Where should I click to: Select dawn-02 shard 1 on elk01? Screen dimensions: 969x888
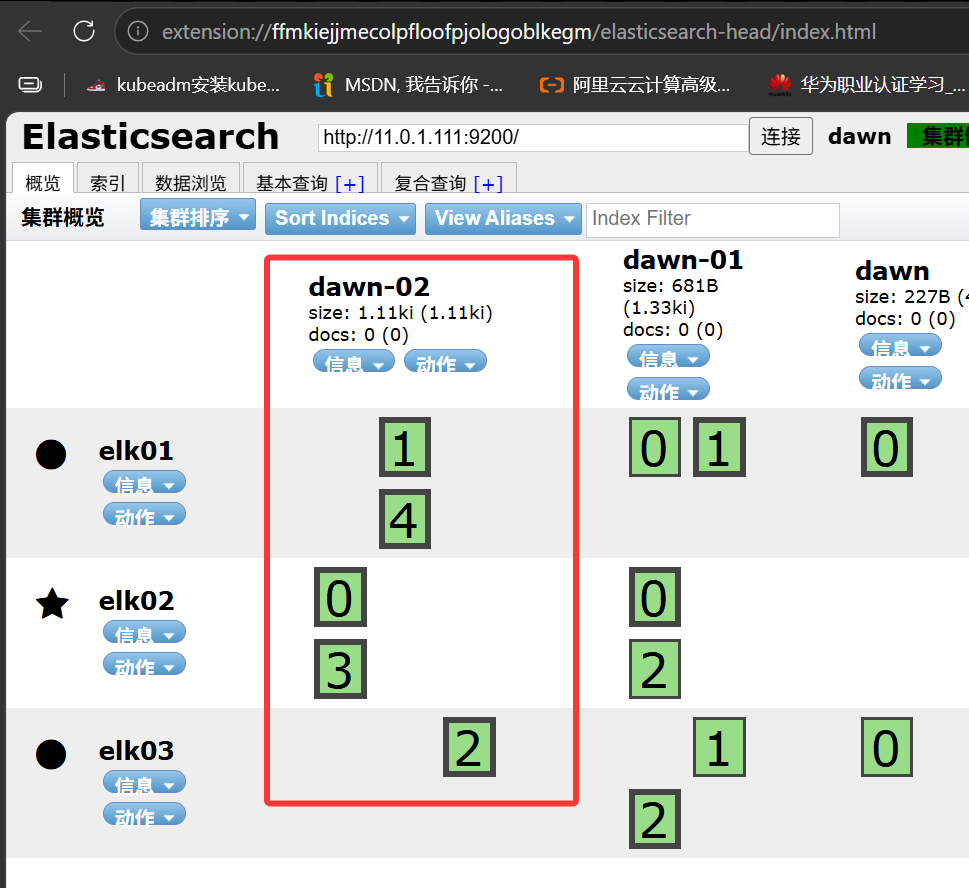(x=405, y=447)
